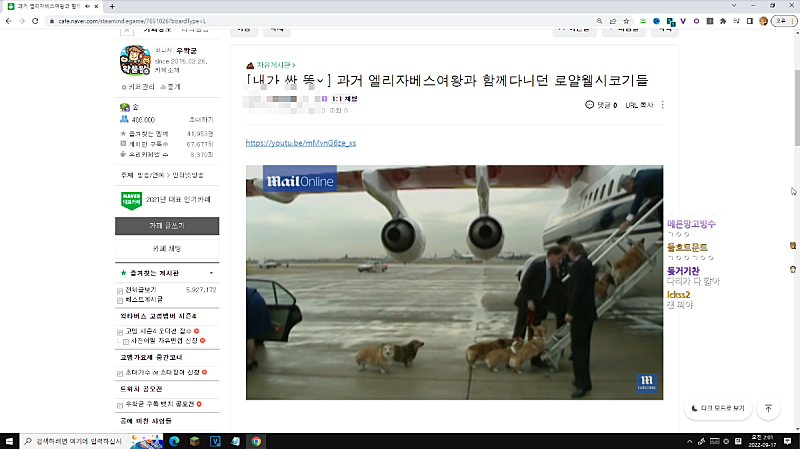
Task: Click the page vertical scrollbar
Action: tap(796, 107)
